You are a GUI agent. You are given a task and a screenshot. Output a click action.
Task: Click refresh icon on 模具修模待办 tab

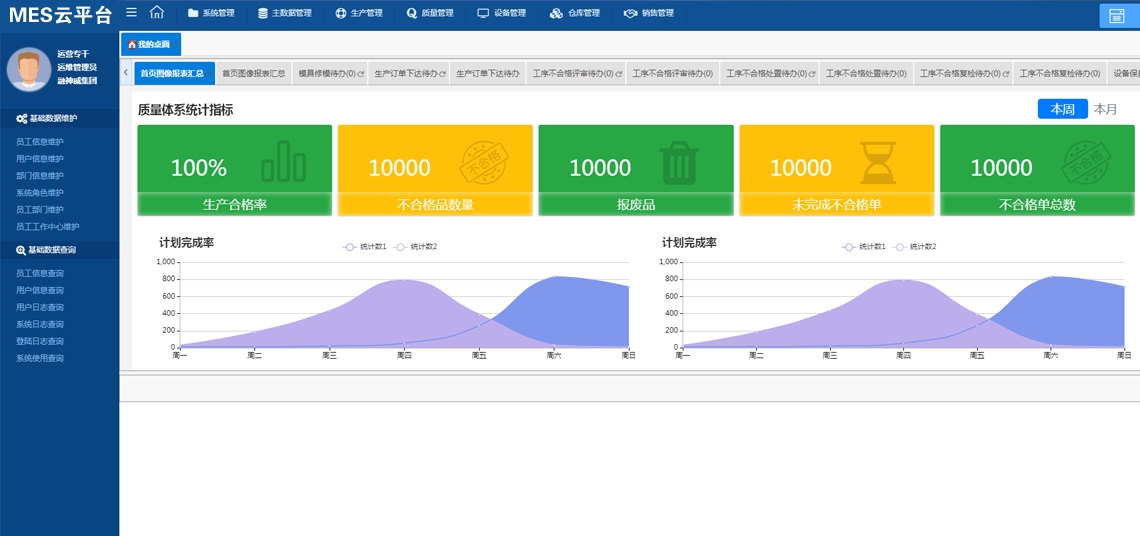pyautogui.click(x=361, y=74)
